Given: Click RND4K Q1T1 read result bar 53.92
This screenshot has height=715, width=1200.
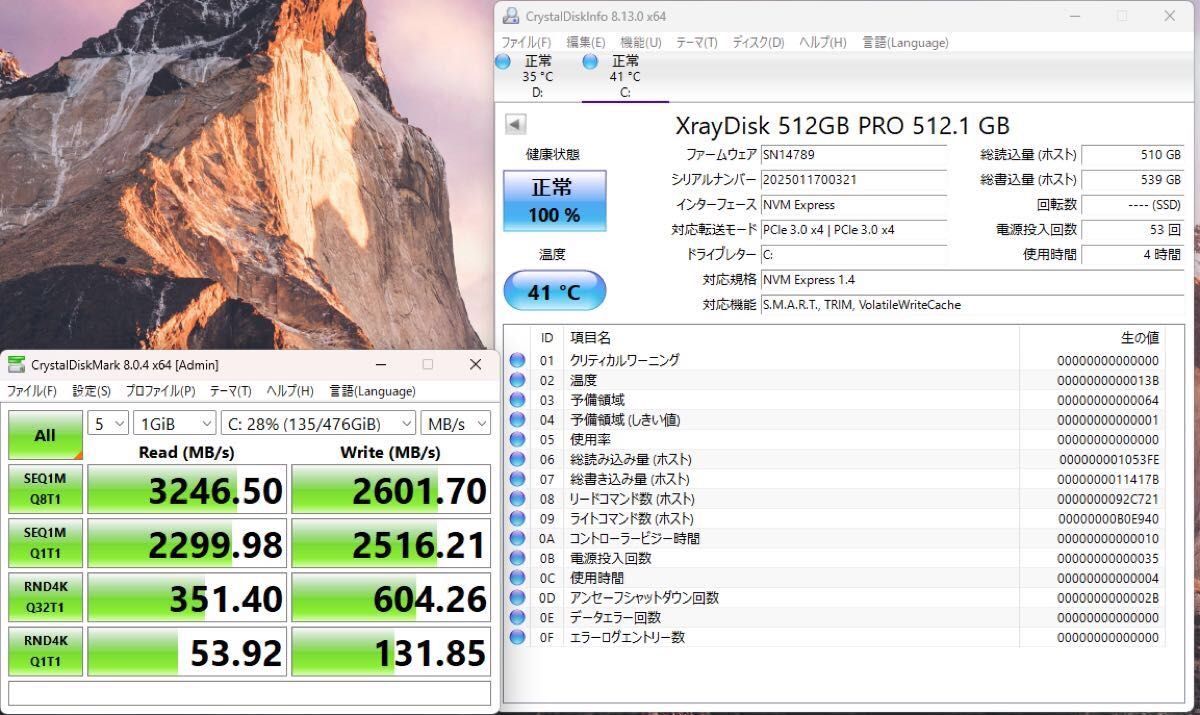Looking at the screenshot, I should pos(187,652).
